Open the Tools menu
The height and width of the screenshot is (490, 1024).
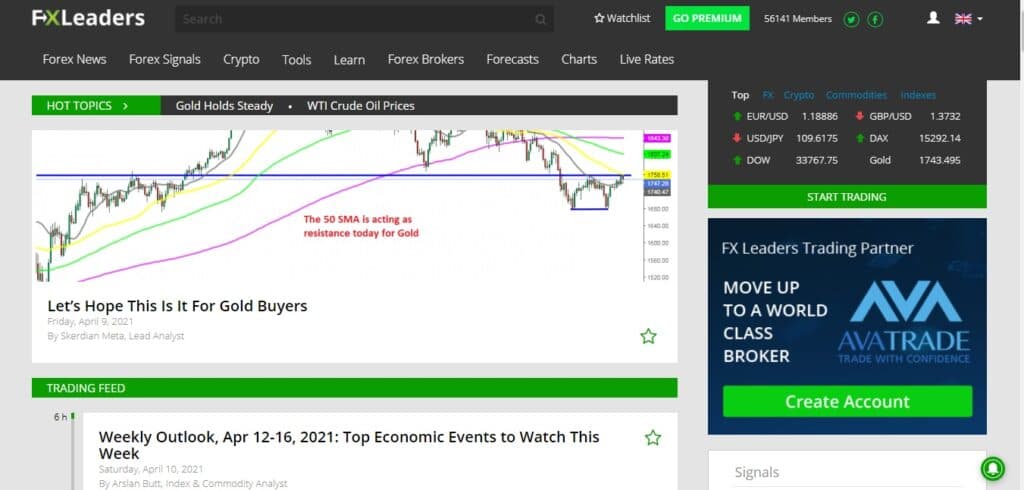296,59
